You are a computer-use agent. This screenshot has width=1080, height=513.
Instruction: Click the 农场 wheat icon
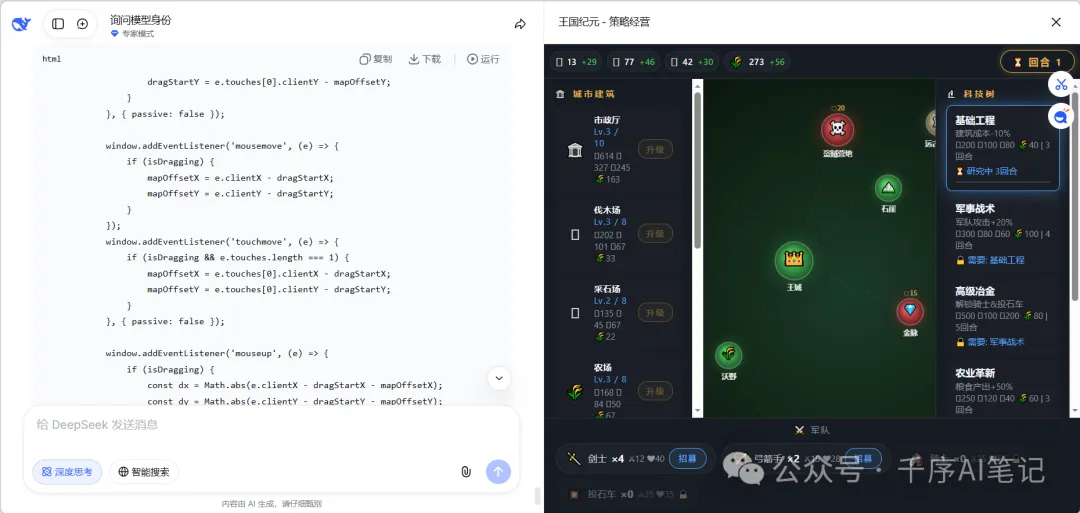(x=575, y=392)
